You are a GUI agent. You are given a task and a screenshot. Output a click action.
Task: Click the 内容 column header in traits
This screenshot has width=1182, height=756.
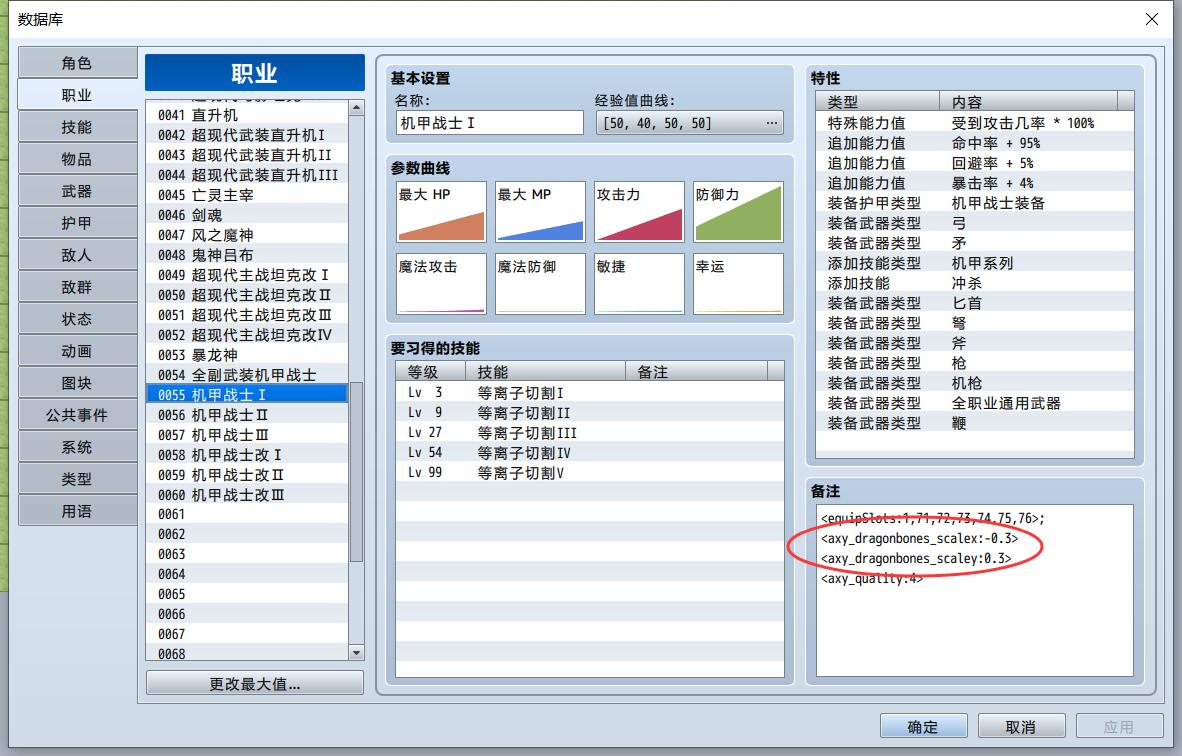(x=1028, y=102)
